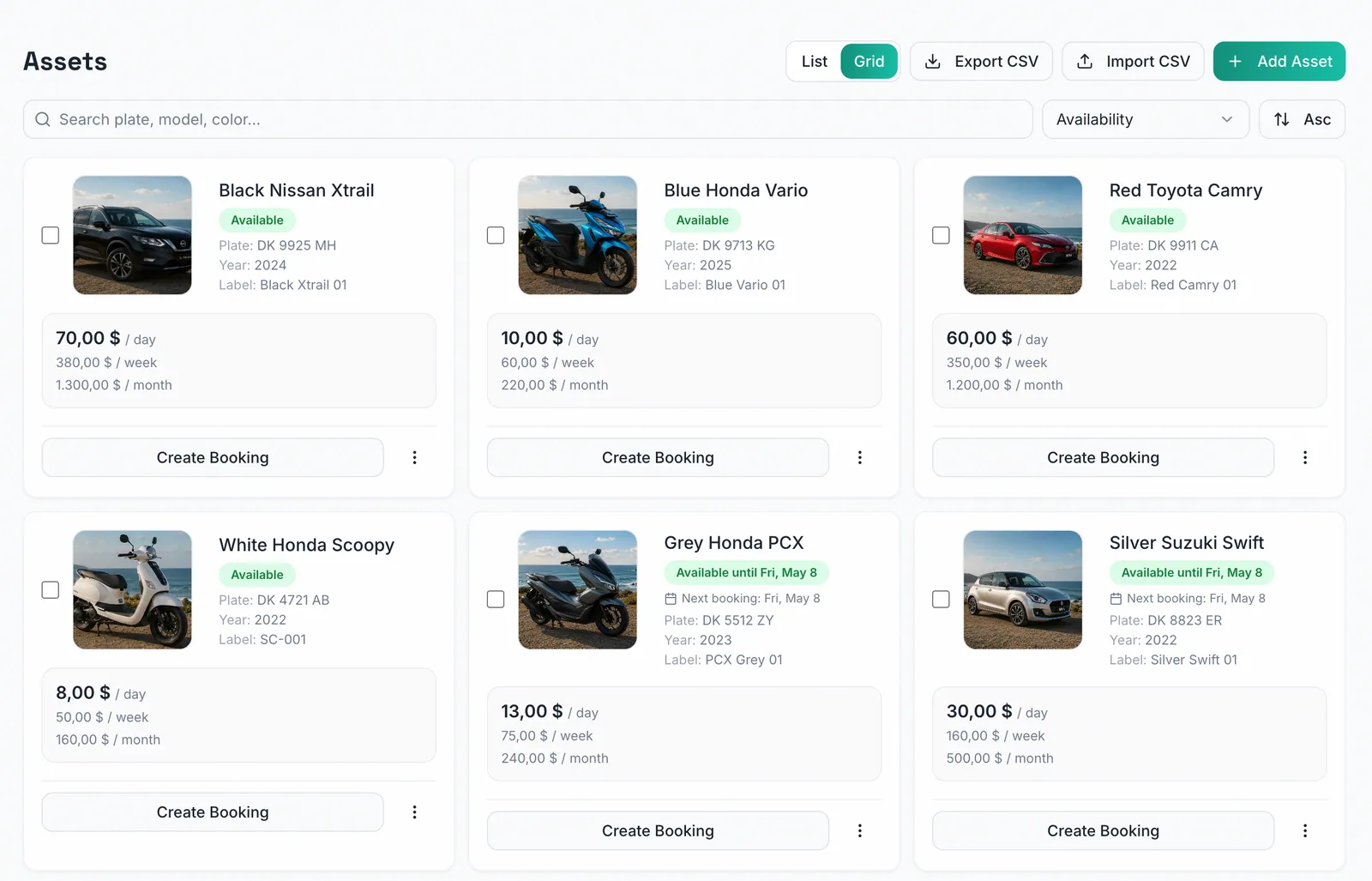Click the 13,00 $ / day price

pyautogui.click(x=550, y=711)
